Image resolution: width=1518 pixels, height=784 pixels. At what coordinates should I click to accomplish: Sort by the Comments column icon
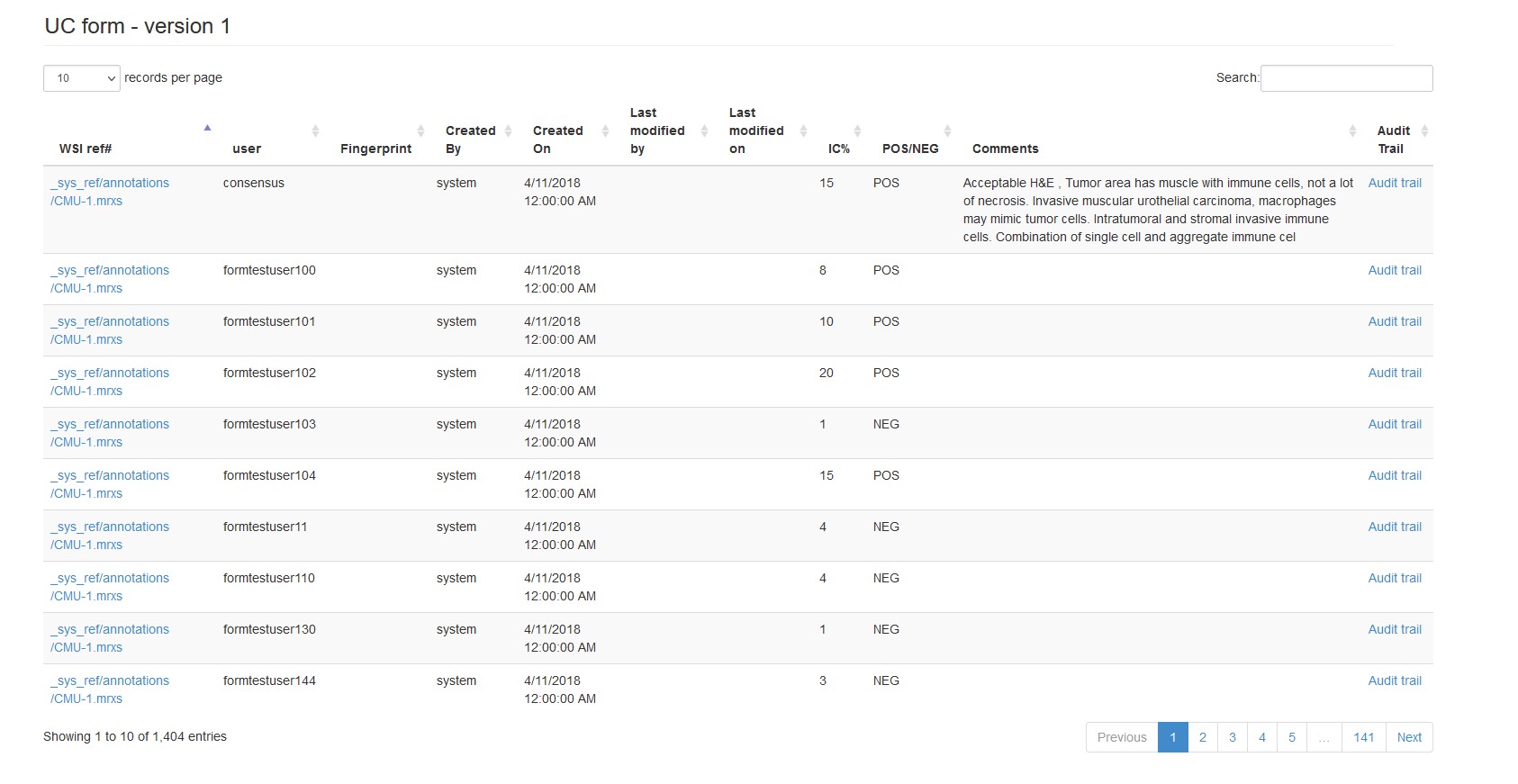tap(1352, 131)
